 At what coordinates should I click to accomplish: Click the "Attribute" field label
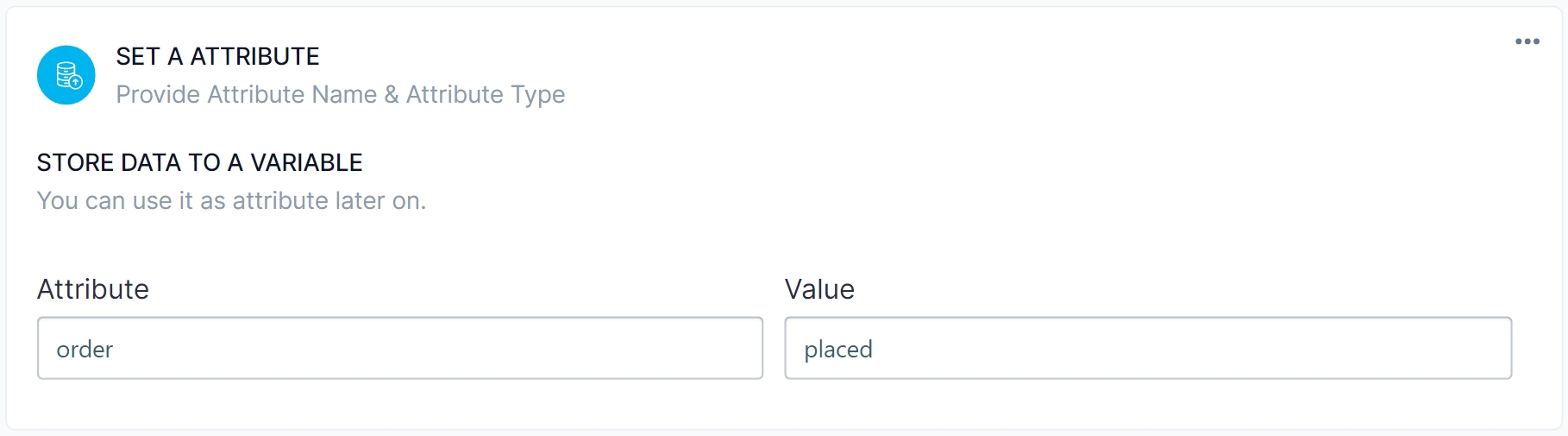coord(93,289)
